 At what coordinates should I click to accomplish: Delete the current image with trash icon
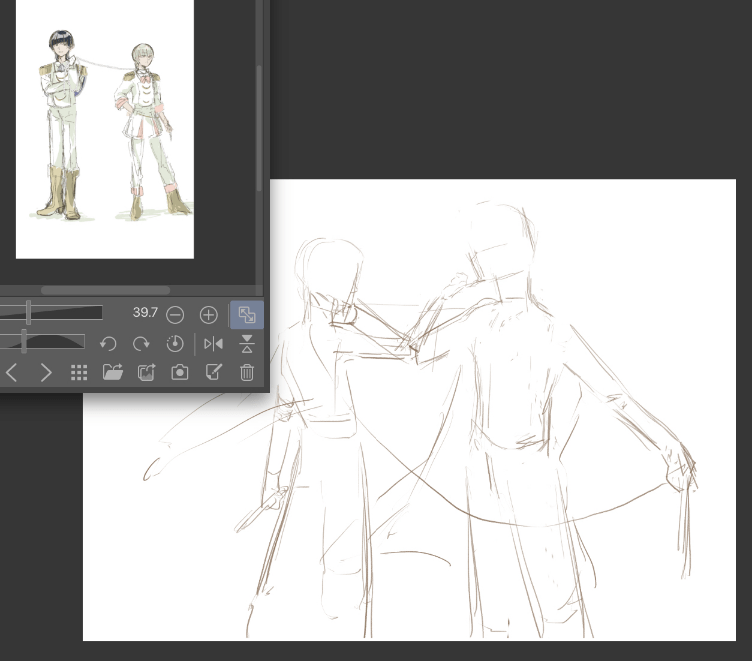[x=247, y=373]
